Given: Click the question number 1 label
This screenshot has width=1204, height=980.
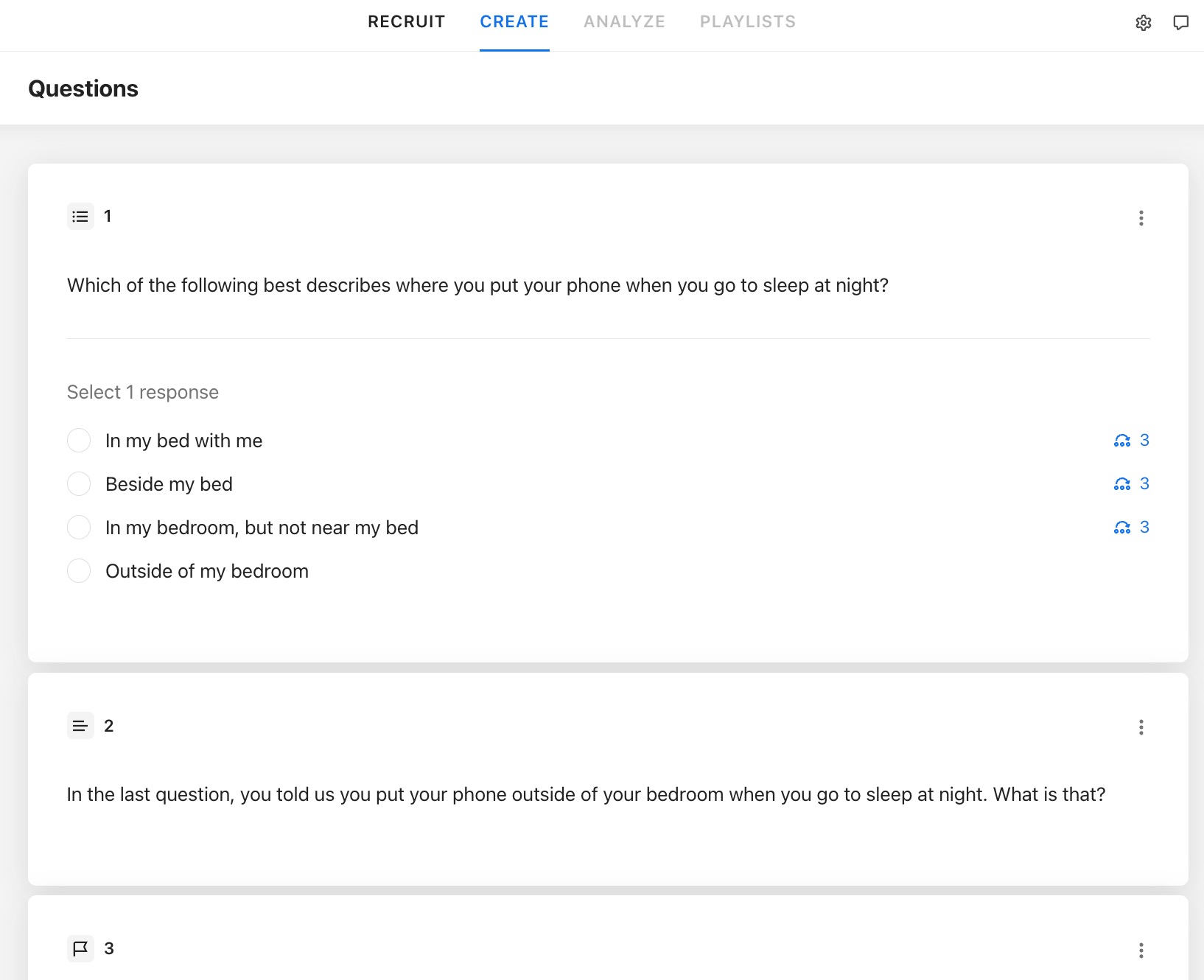Looking at the screenshot, I should [x=108, y=217].
